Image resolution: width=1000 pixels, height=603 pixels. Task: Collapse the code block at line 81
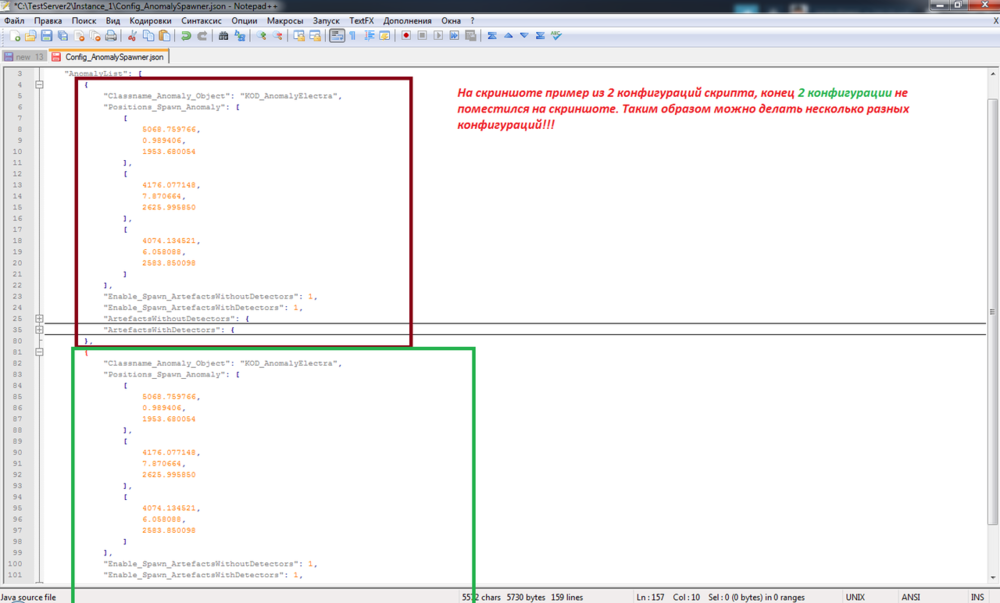40,352
